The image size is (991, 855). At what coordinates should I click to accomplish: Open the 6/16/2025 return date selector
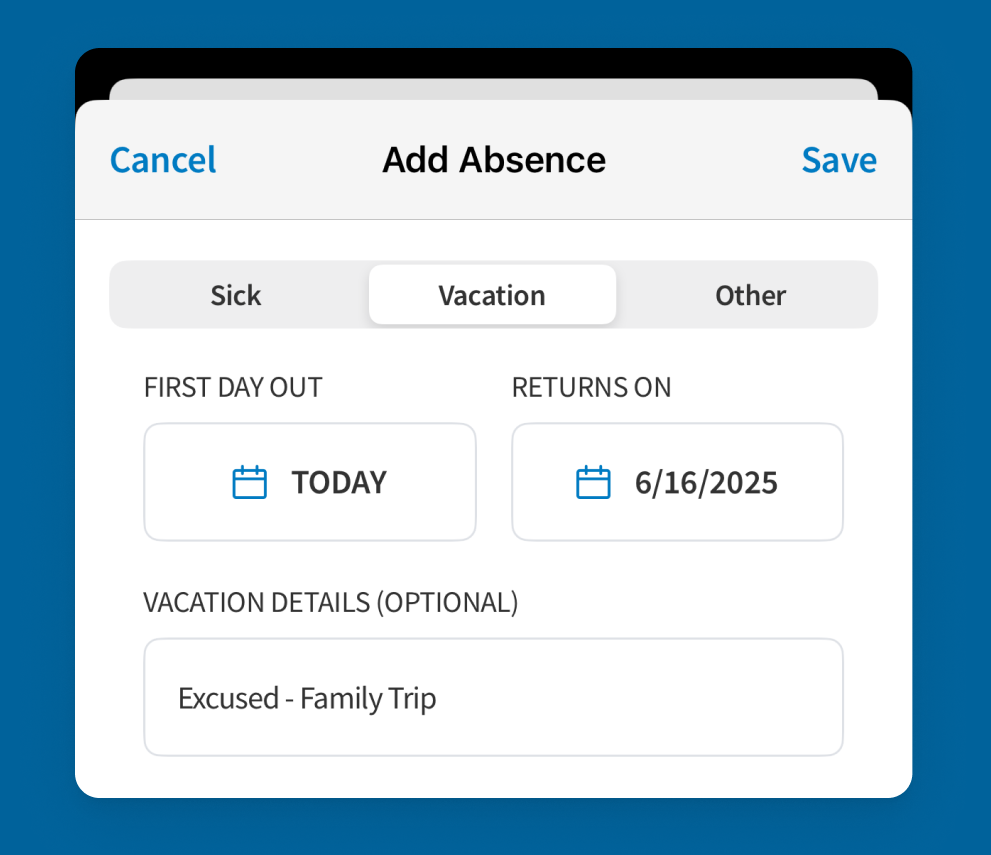tap(677, 481)
